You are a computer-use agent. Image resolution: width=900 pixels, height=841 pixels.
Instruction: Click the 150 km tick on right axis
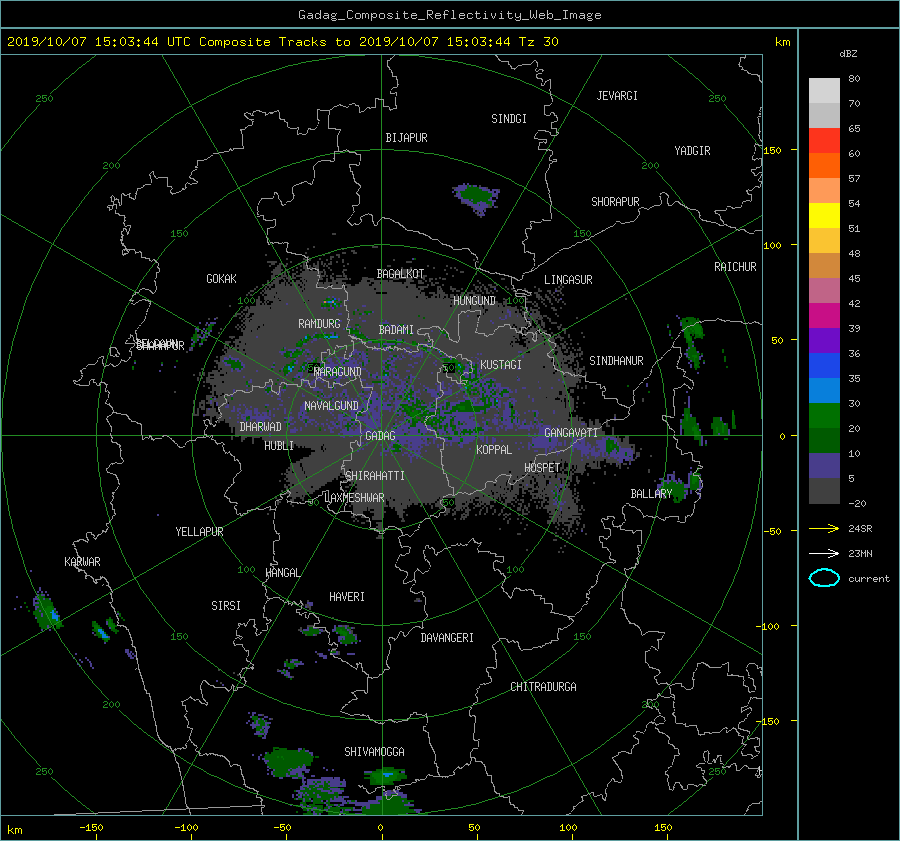pos(773,150)
